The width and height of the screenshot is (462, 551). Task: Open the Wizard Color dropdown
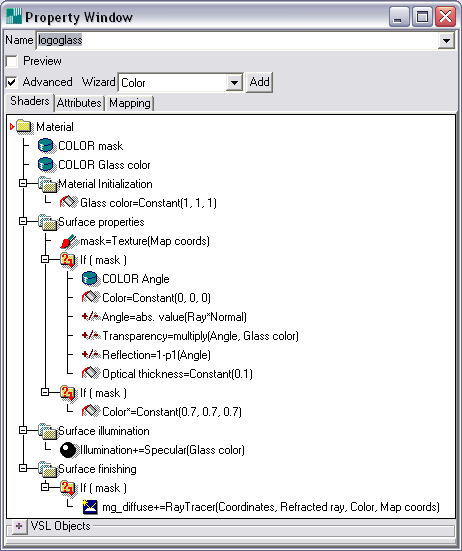pyautogui.click(x=234, y=83)
